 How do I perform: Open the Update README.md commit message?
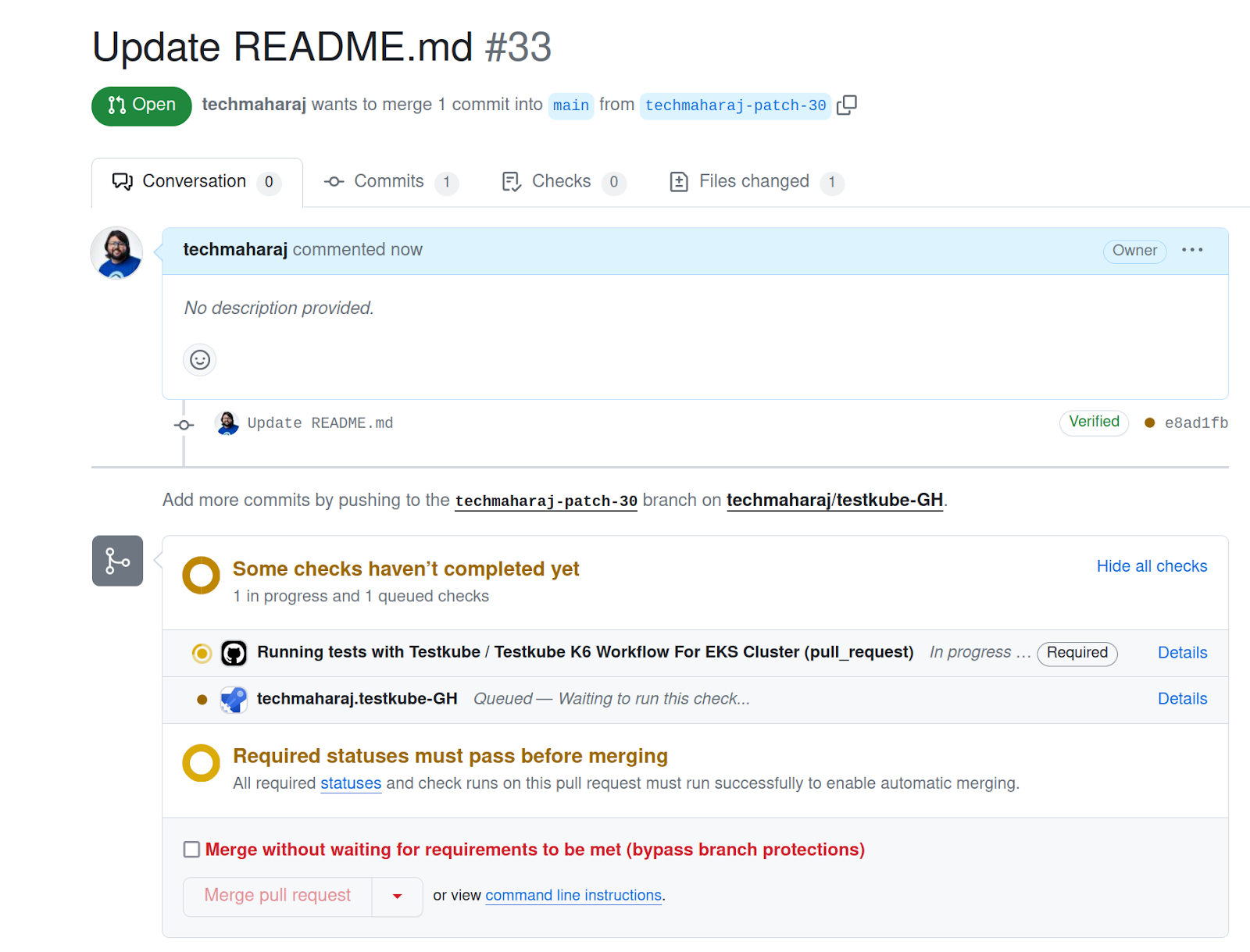point(320,423)
